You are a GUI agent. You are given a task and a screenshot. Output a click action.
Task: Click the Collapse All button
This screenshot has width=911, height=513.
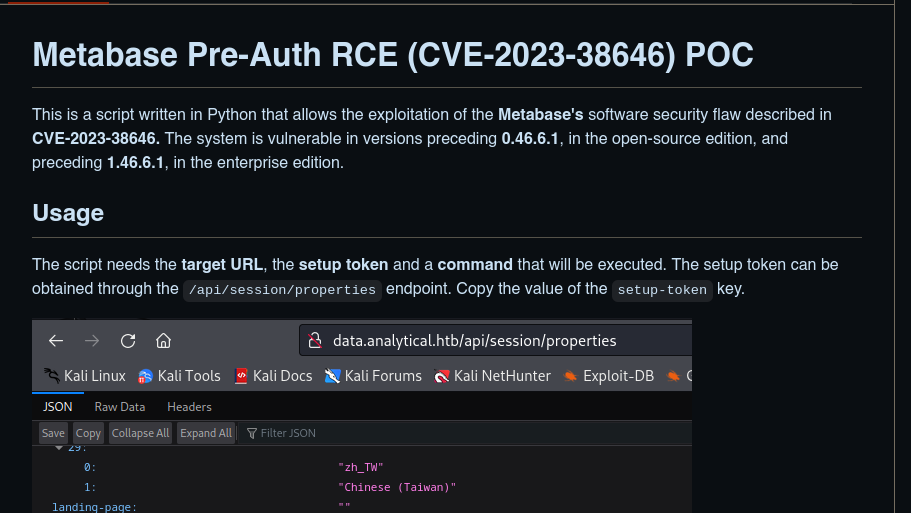(140, 433)
